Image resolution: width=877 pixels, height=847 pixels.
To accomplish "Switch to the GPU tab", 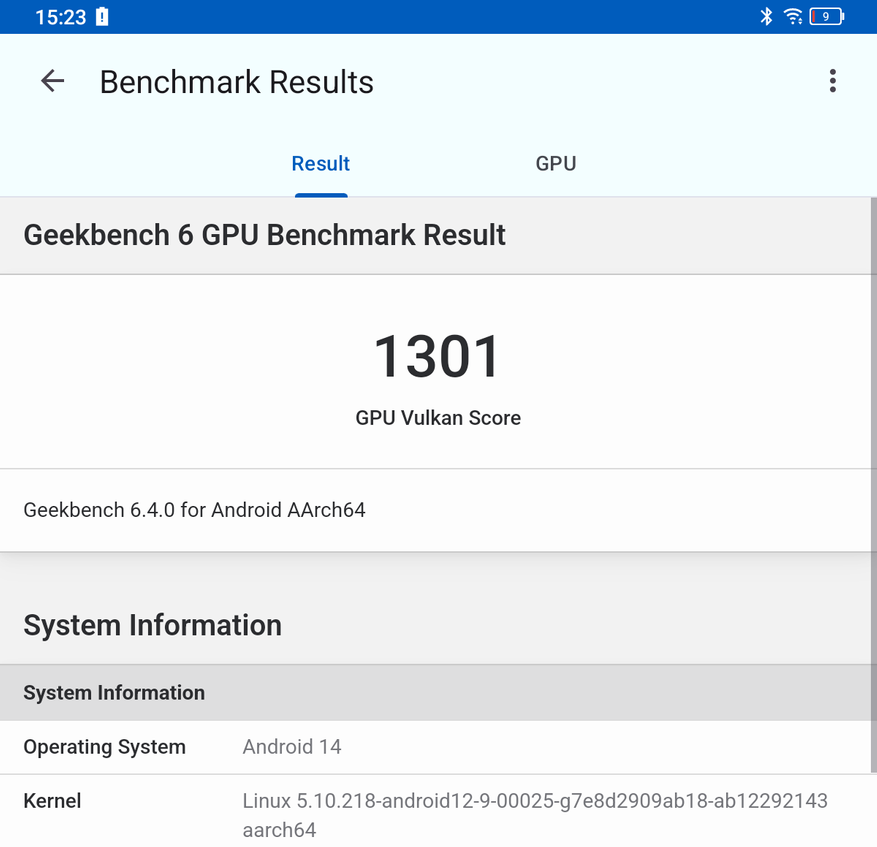I will [555, 163].
